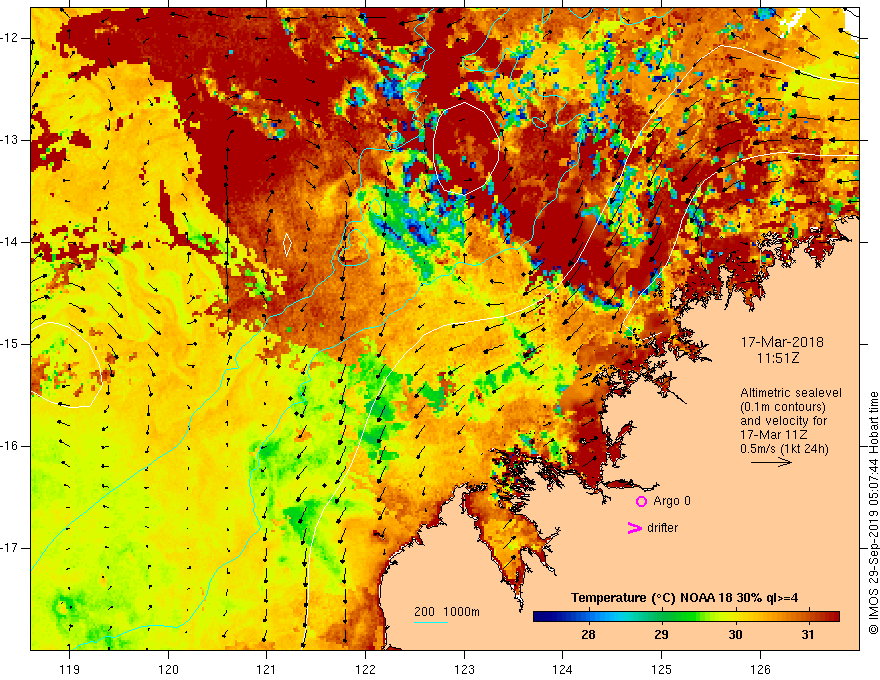Click the color bar value '29'
Screen dimensions: 880x680
coord(661,635)
